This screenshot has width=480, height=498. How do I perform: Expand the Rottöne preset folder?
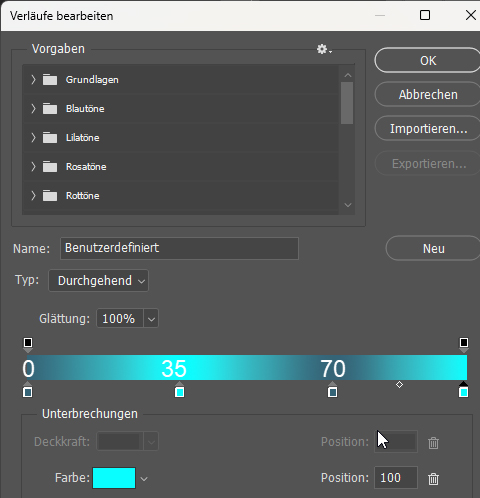[x=33, y=196]
